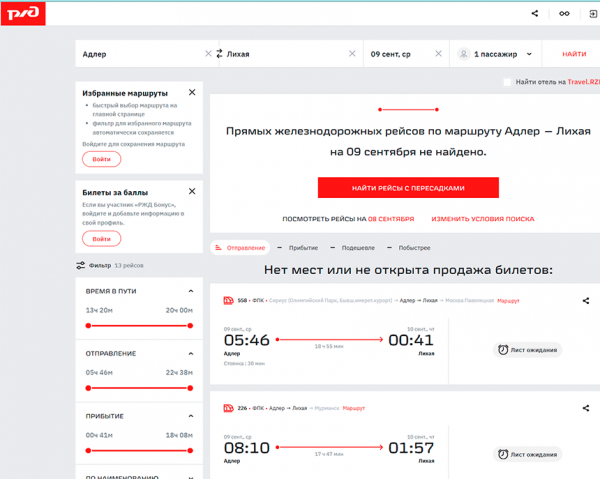Click right handle of ВРЕМЯ В ПУТИ slider
This screenshot has height=479, width=600.
pos(190,326)
